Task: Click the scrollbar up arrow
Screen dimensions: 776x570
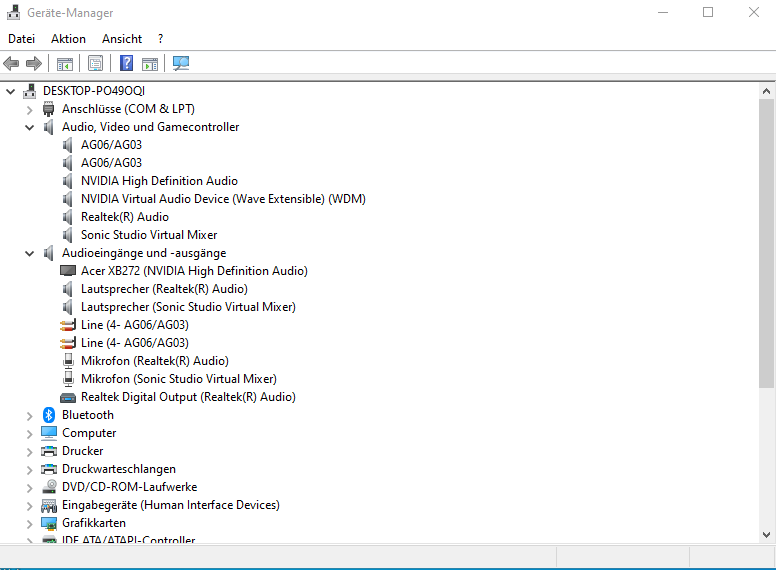Action: tap(767, 91)
